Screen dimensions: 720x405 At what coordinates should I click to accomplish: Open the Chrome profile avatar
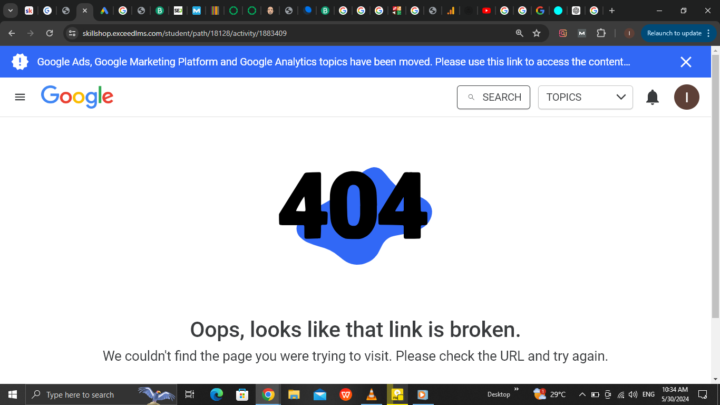pyautogui.click(x=629, y=33)
